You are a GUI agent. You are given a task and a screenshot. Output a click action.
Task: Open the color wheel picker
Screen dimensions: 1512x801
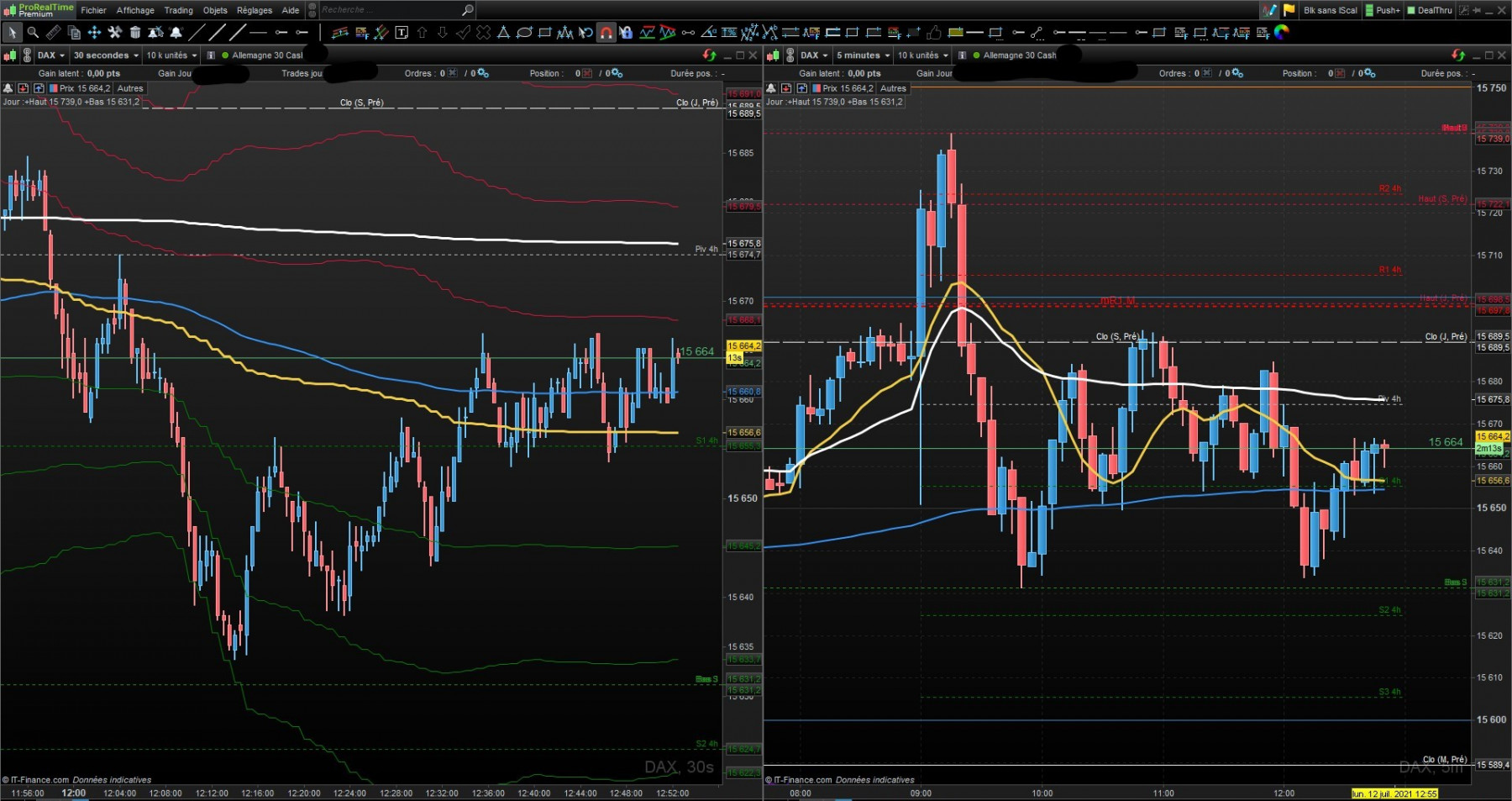[1282, 32]
